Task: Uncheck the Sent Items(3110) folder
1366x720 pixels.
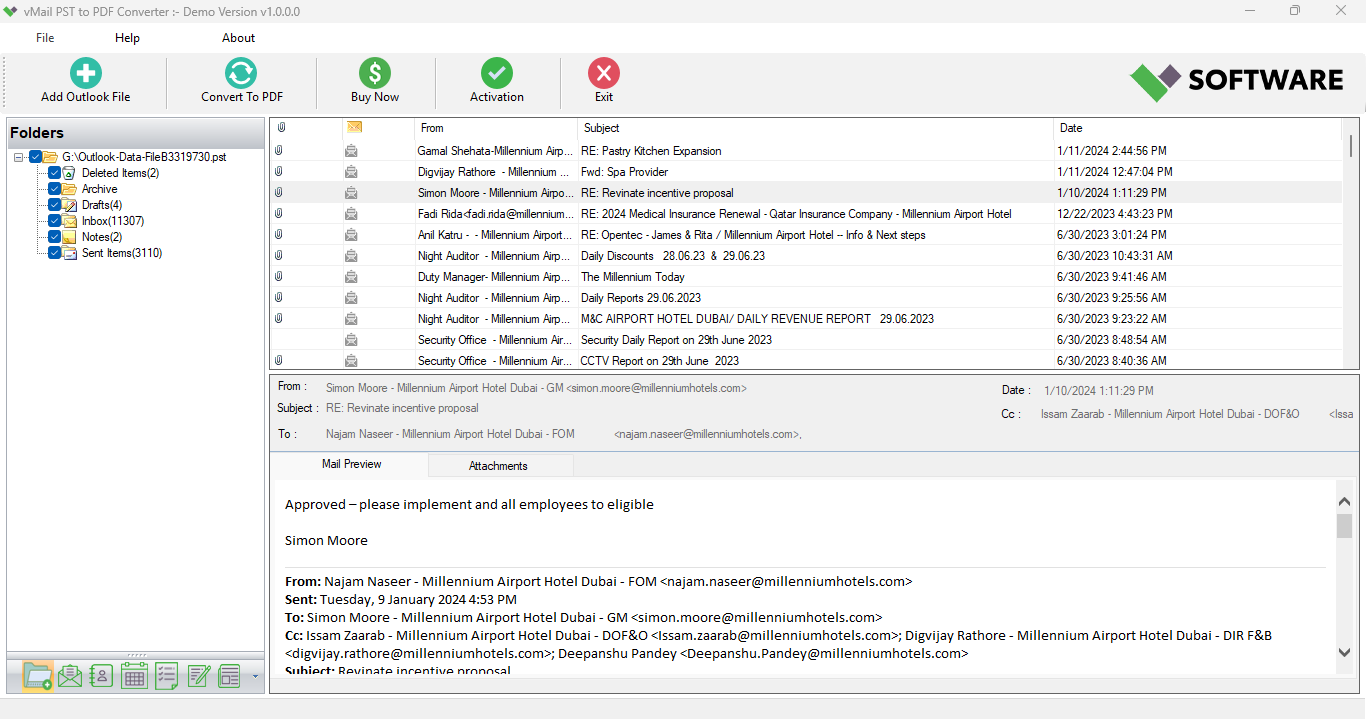Action: (x=54, y=253)
